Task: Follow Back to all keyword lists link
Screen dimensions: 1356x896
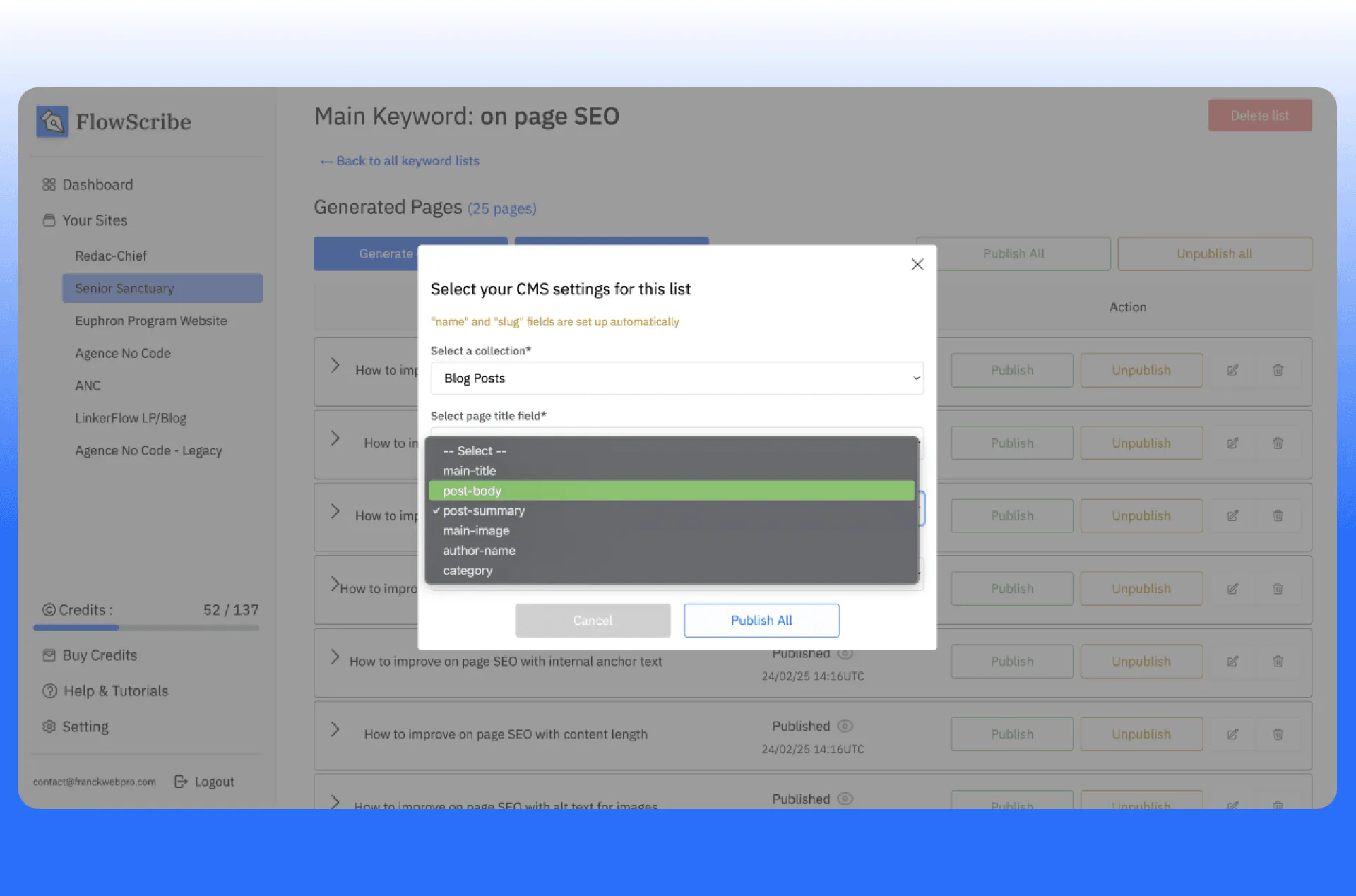Action: tap(400, 161)
